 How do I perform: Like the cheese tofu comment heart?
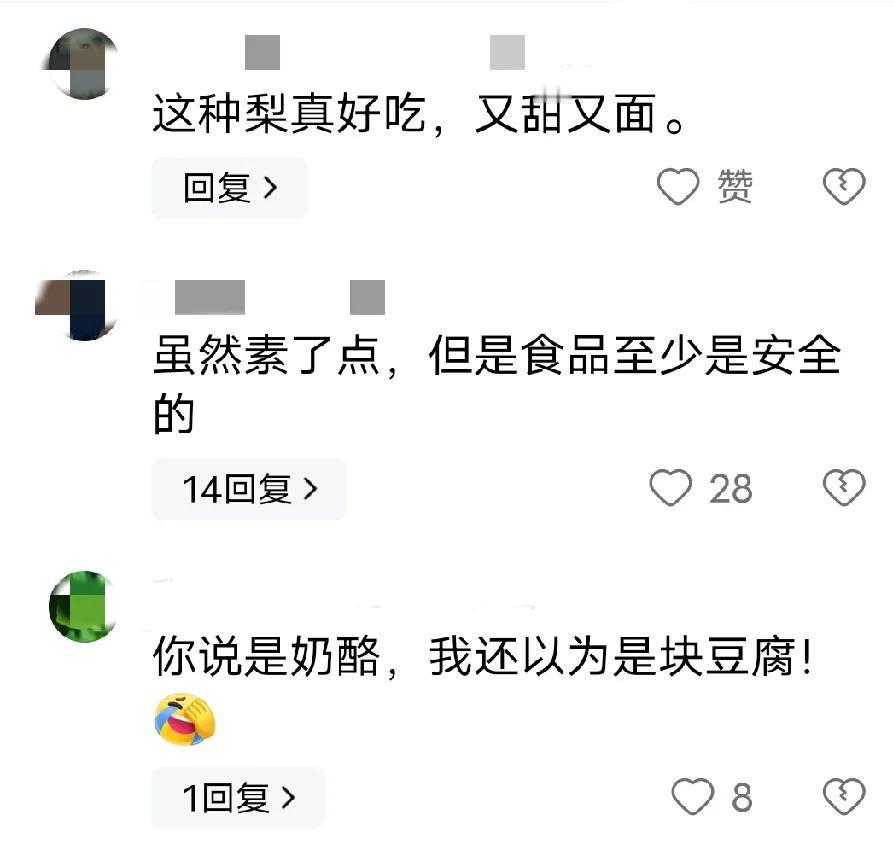point(692,796)
